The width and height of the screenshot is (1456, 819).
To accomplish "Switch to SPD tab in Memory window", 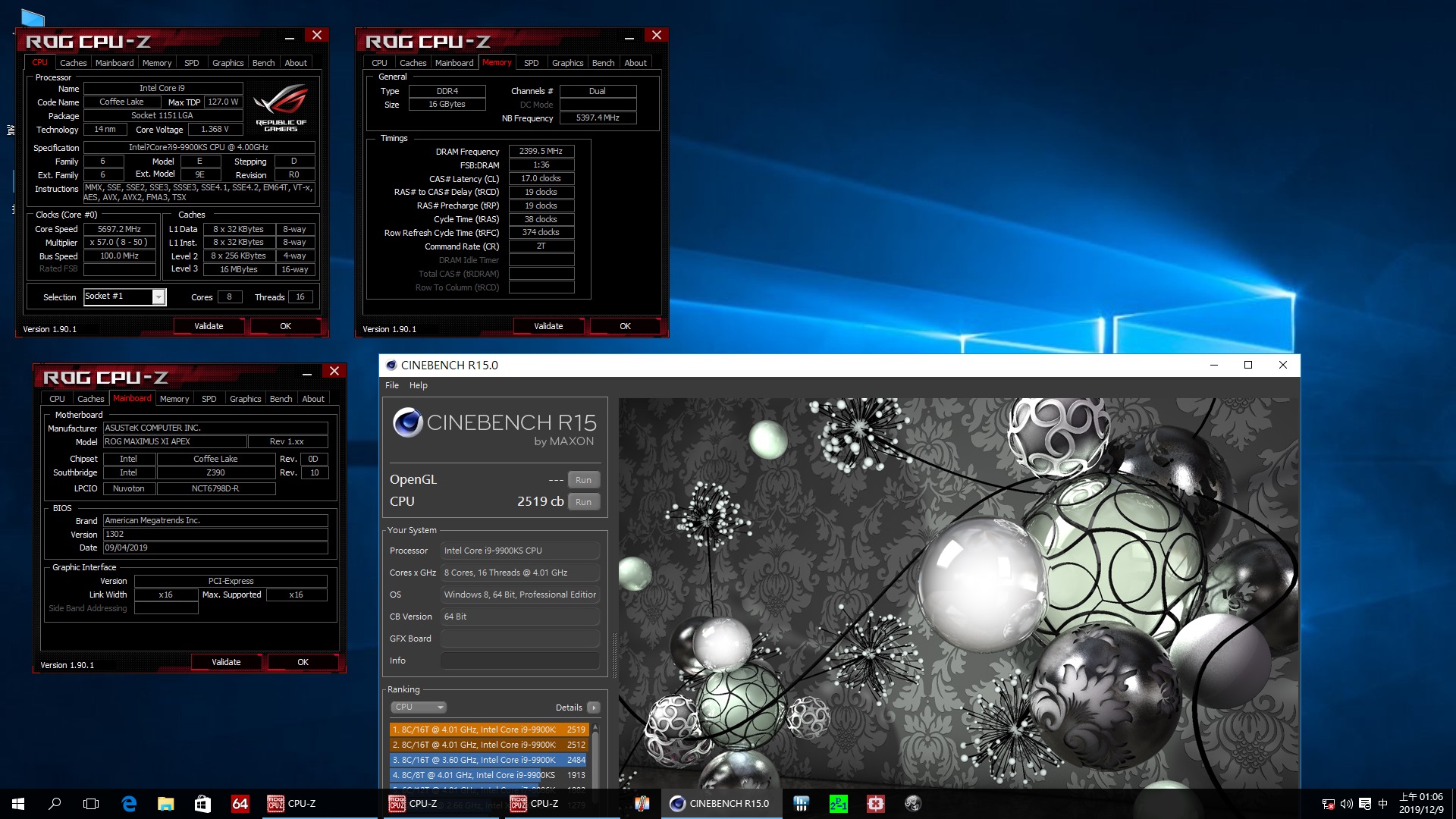I will tap(532, 63).
